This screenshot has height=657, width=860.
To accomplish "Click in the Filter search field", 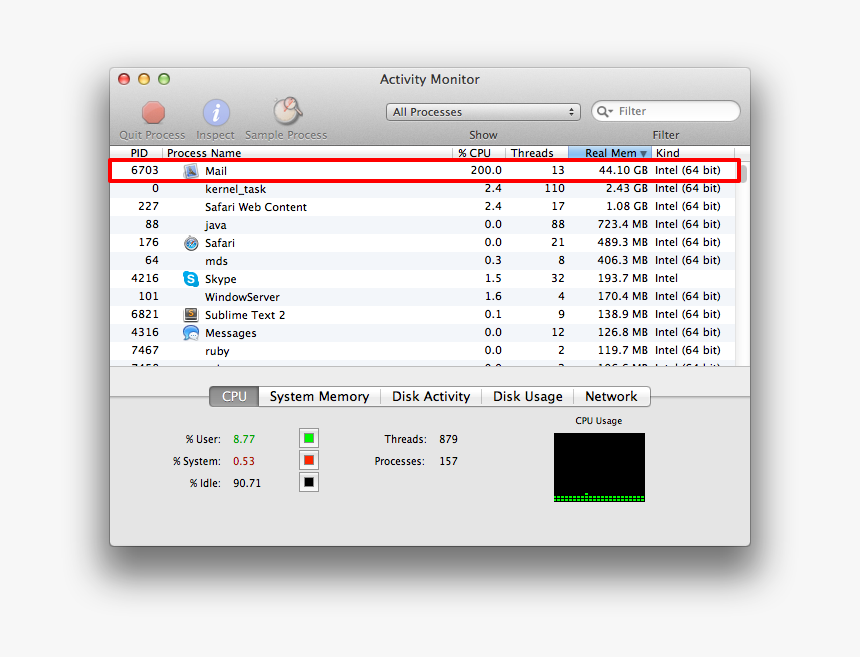I will pos(666,111).
